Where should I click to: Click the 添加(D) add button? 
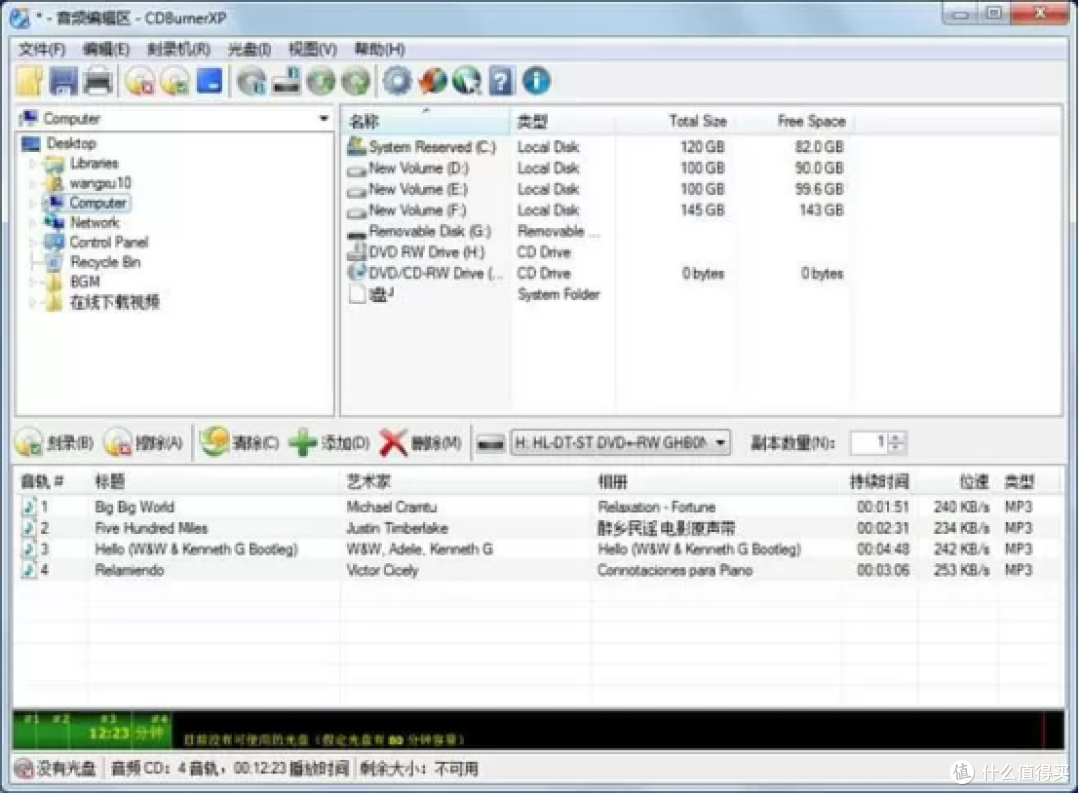click(329, 443)
